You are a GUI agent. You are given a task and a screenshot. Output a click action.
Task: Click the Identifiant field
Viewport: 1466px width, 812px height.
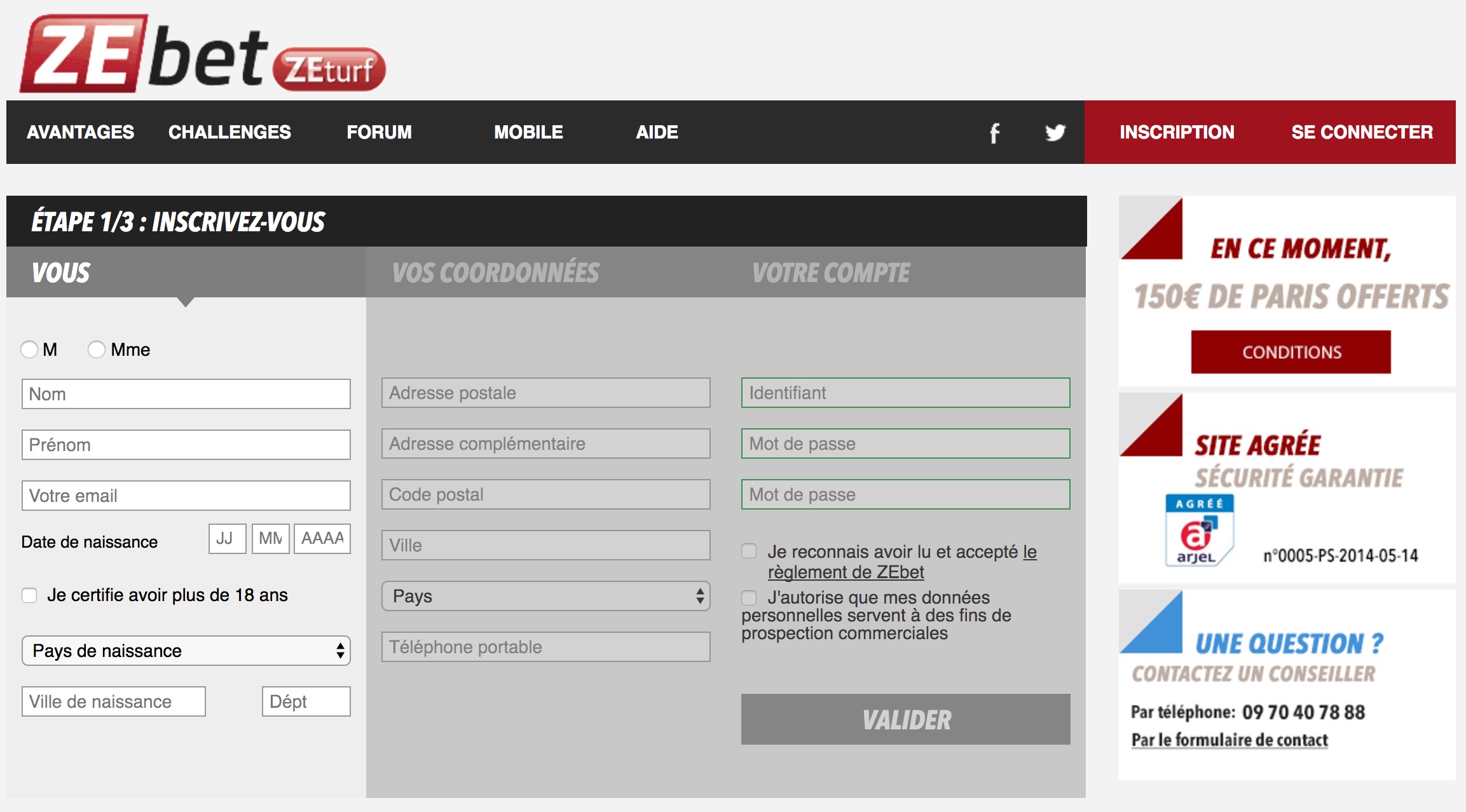pos(906,393)
